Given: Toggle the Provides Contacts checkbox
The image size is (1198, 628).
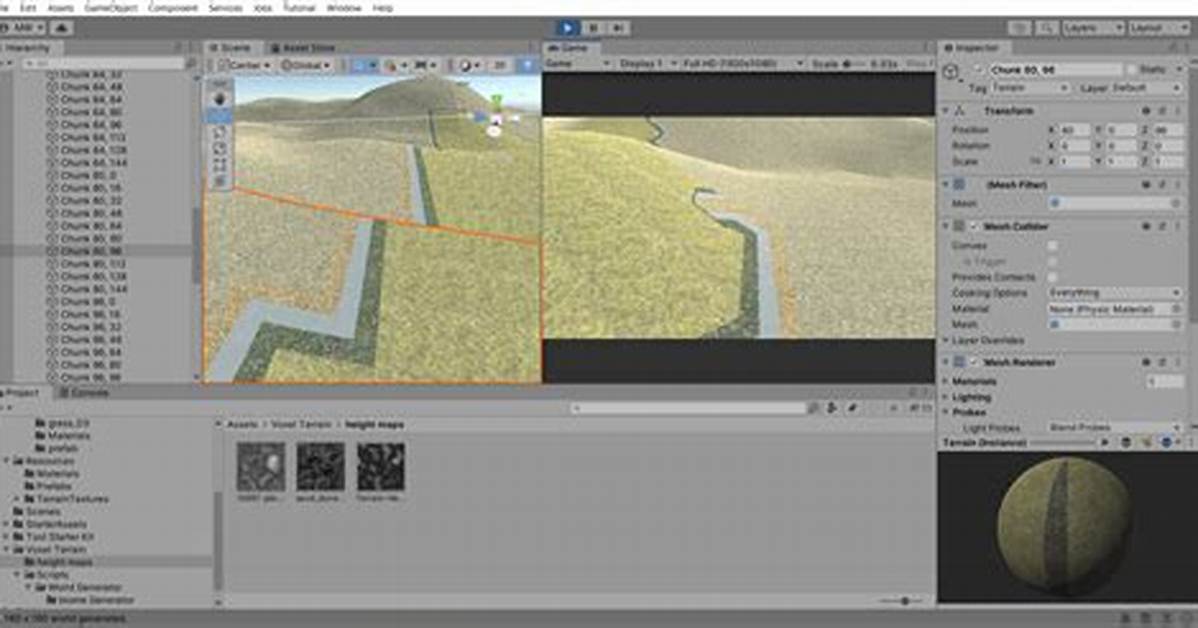Looking at the screenshot, I should click(x=1053, y=277).
